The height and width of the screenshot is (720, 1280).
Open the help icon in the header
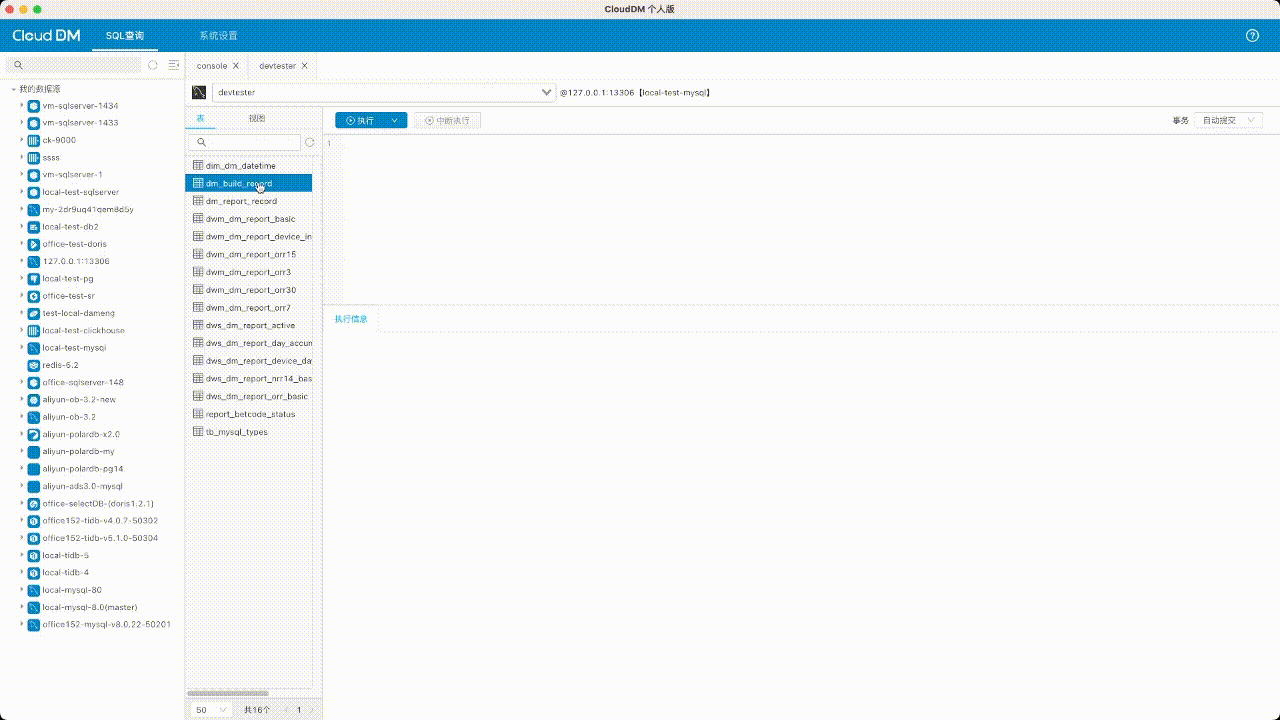click(x=1252, y=35)
